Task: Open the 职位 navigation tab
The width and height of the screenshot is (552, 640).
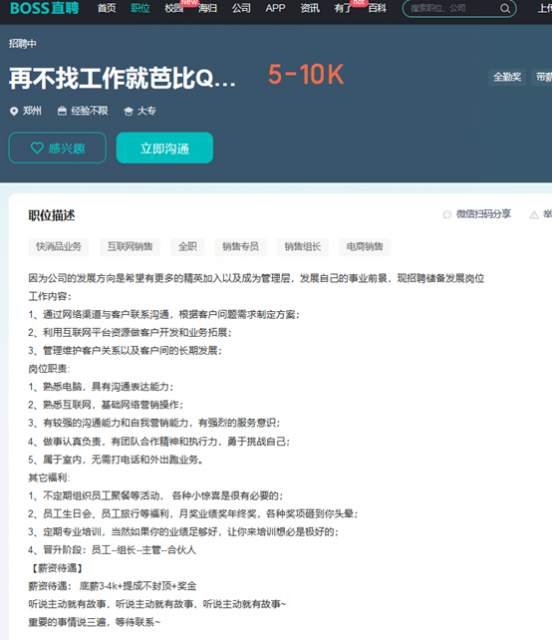Action: coord(140,8)
